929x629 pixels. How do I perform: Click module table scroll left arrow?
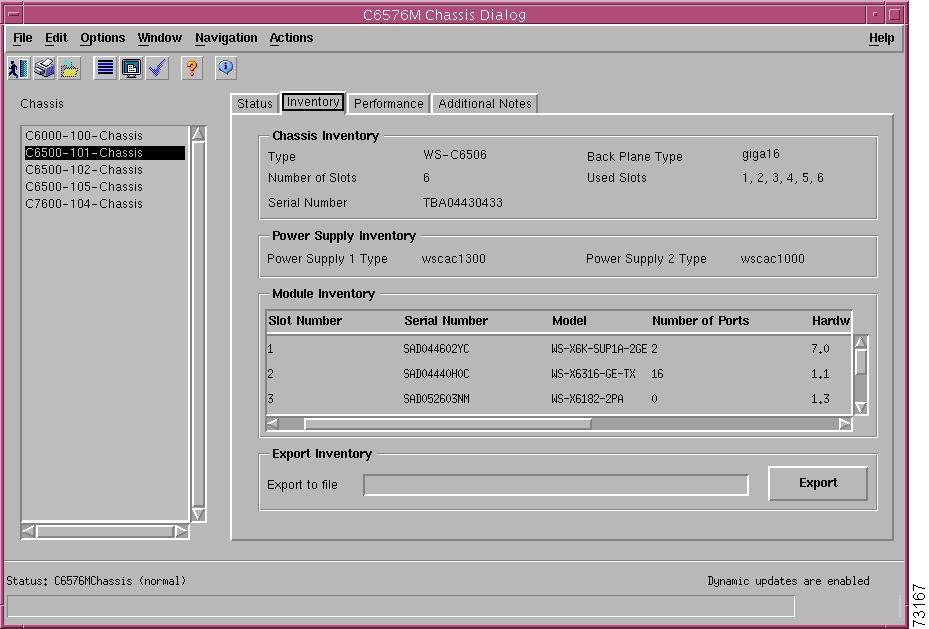(x=272, y=423)
